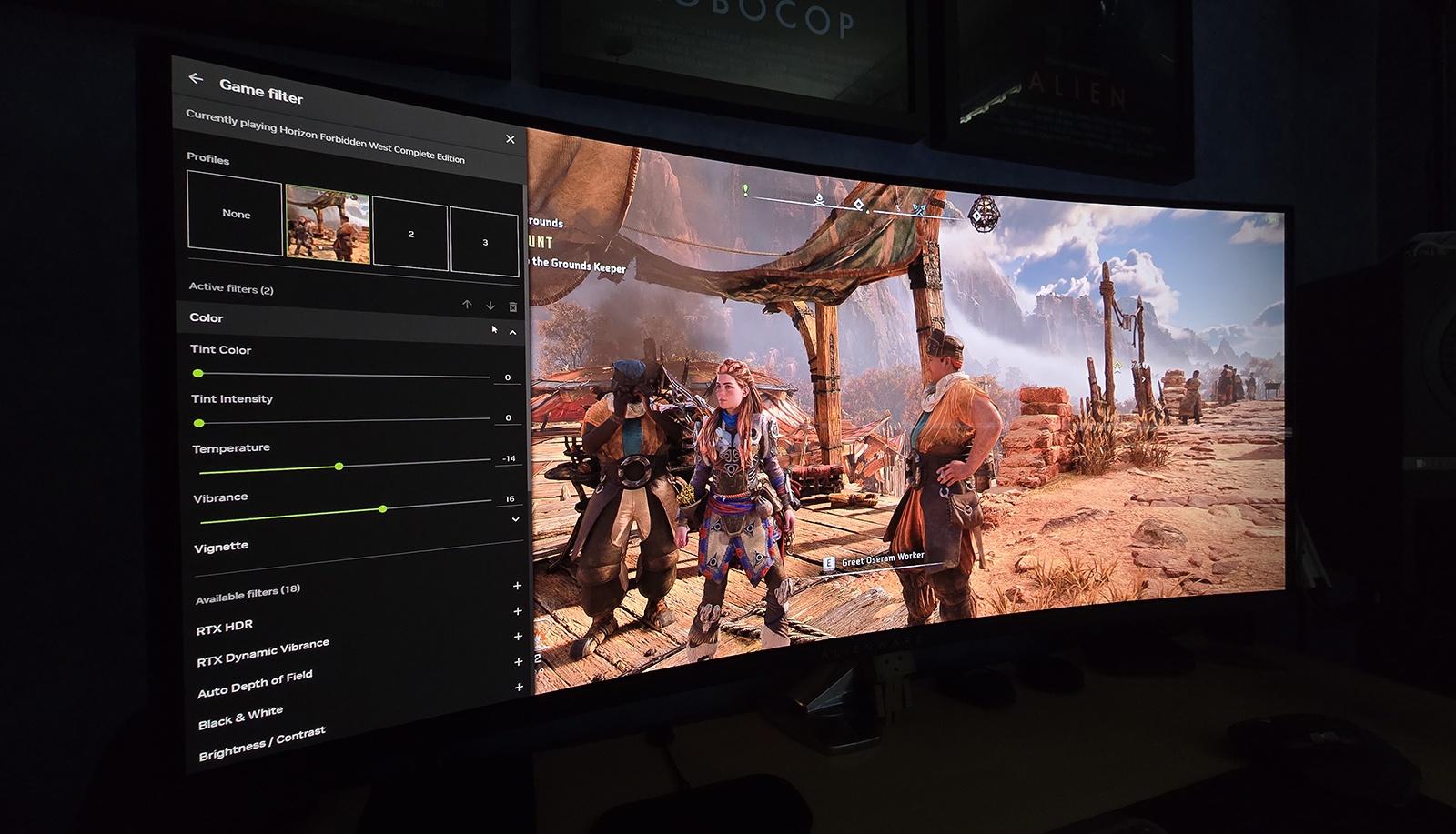Image resolution: width=1456 pixels, height=834 pixels.
Task: Click the Vibrance value field showing 16
Action: 509,499
